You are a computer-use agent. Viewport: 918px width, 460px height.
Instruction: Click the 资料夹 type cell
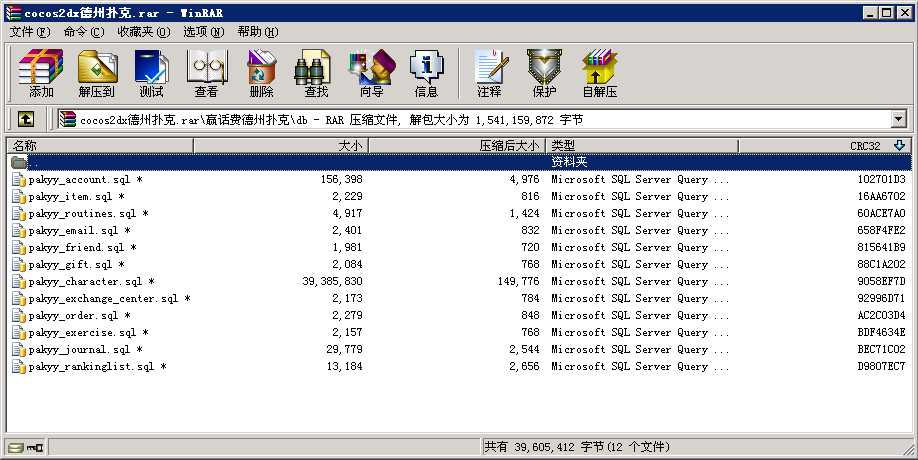569,162
